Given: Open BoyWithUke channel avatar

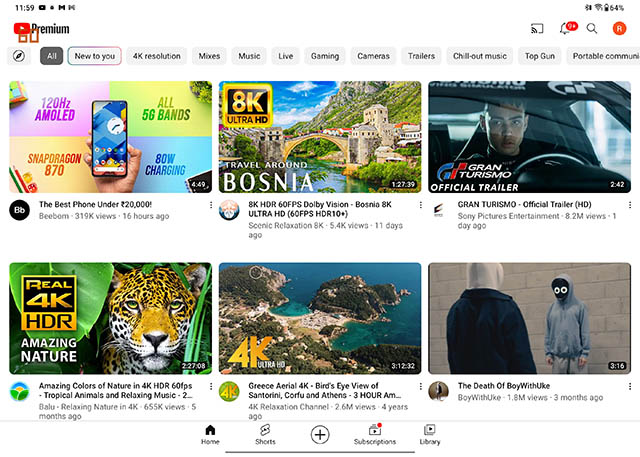Looking at the screenshot, I should point(438,391).
